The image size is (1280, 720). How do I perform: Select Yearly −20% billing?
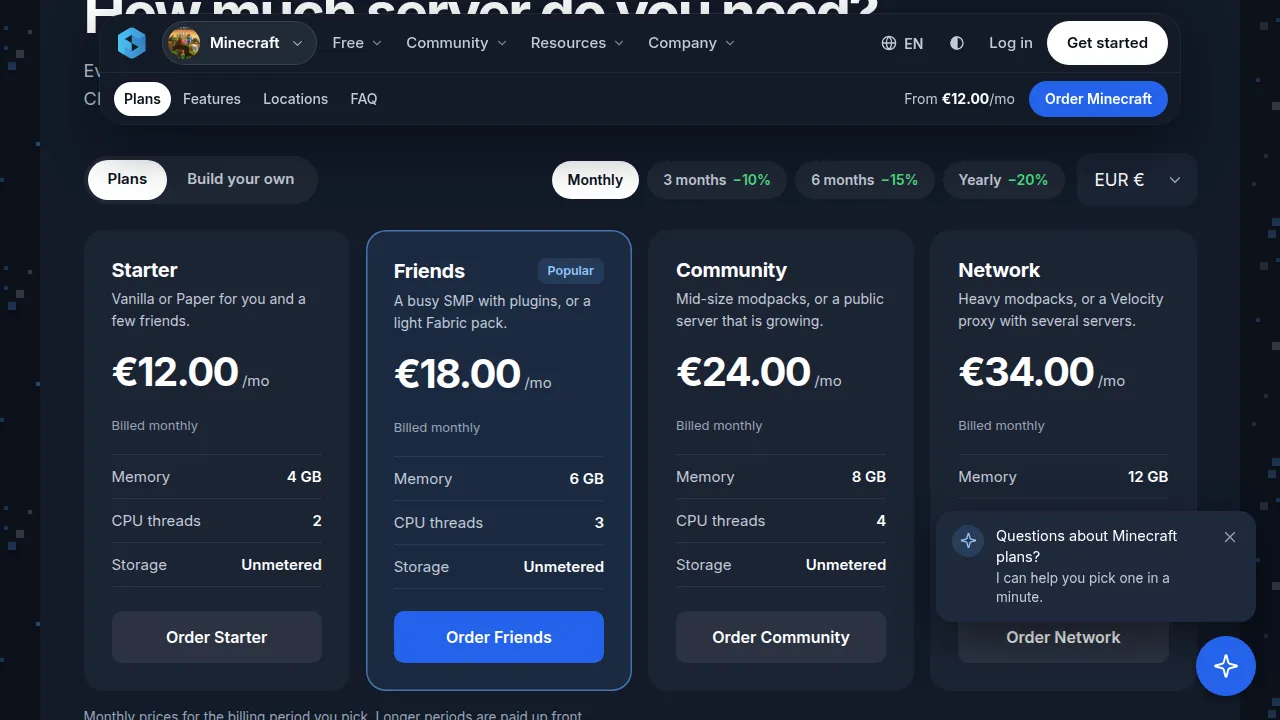[x=1003, y=180]
